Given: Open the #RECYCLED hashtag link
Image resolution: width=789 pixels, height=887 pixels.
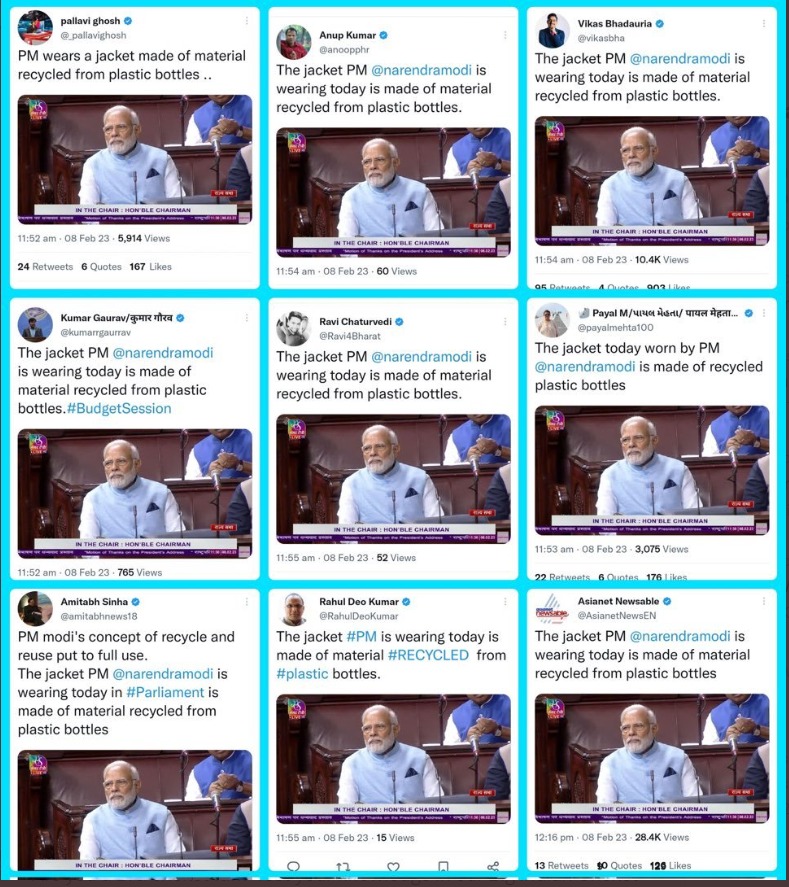Looking at the screenshot, I should (428, 655).
